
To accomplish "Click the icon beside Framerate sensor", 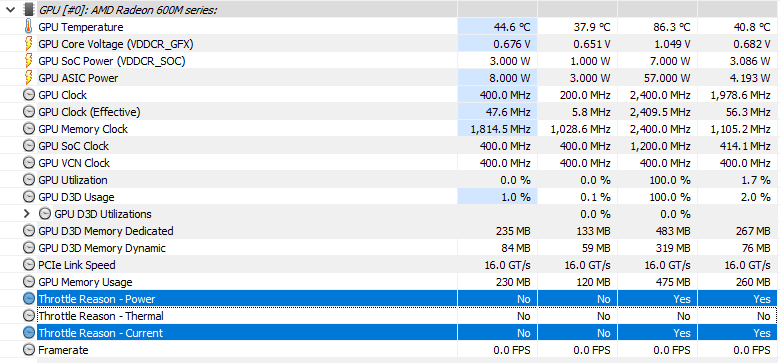I will tap(29, 350).
